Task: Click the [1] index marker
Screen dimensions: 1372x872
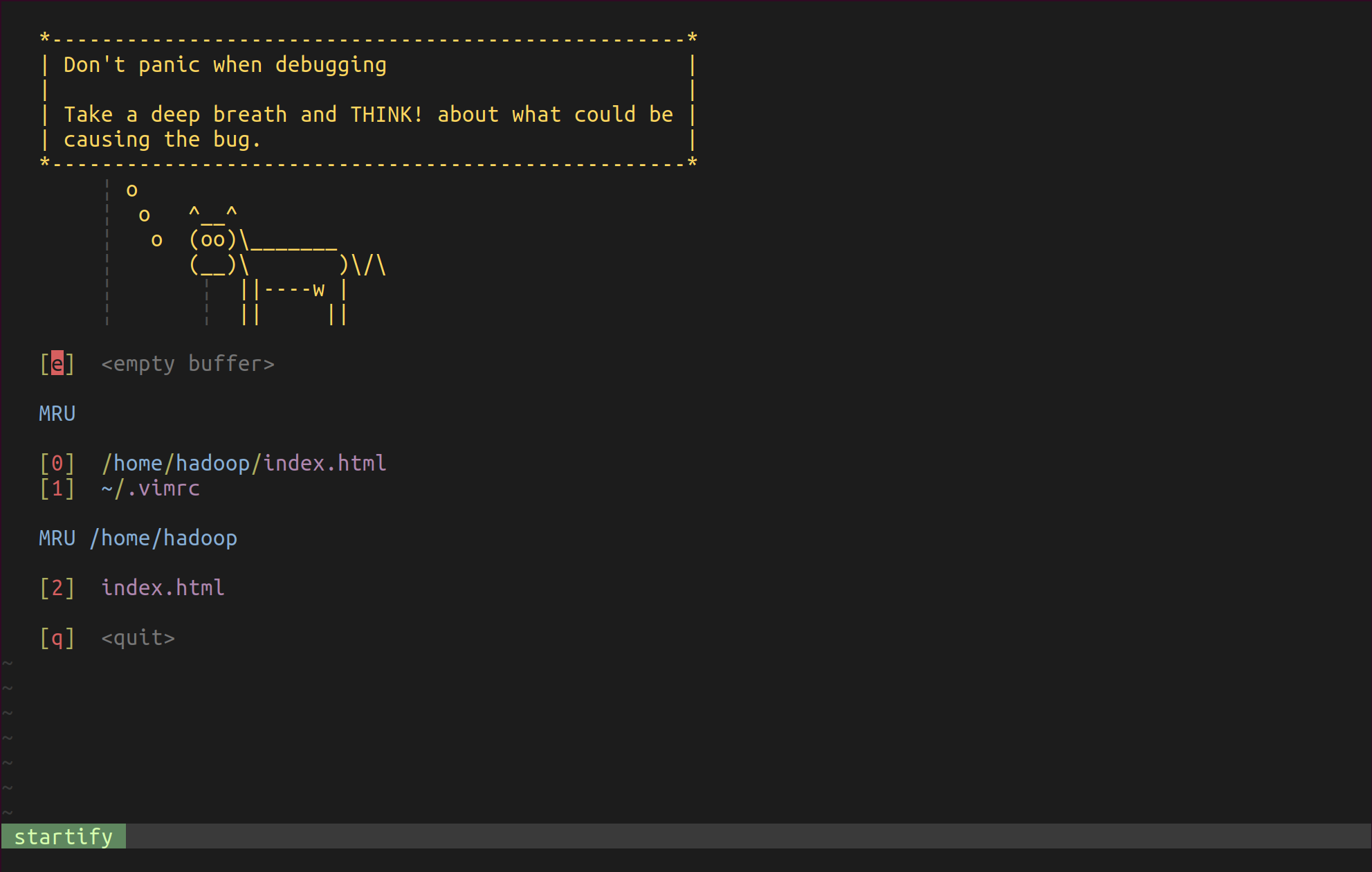Action: [57, 488]
